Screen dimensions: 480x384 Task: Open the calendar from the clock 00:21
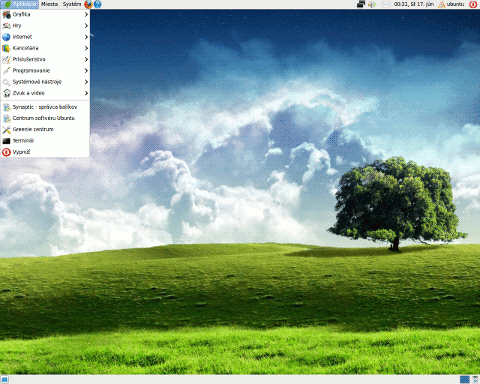(414, 4)
